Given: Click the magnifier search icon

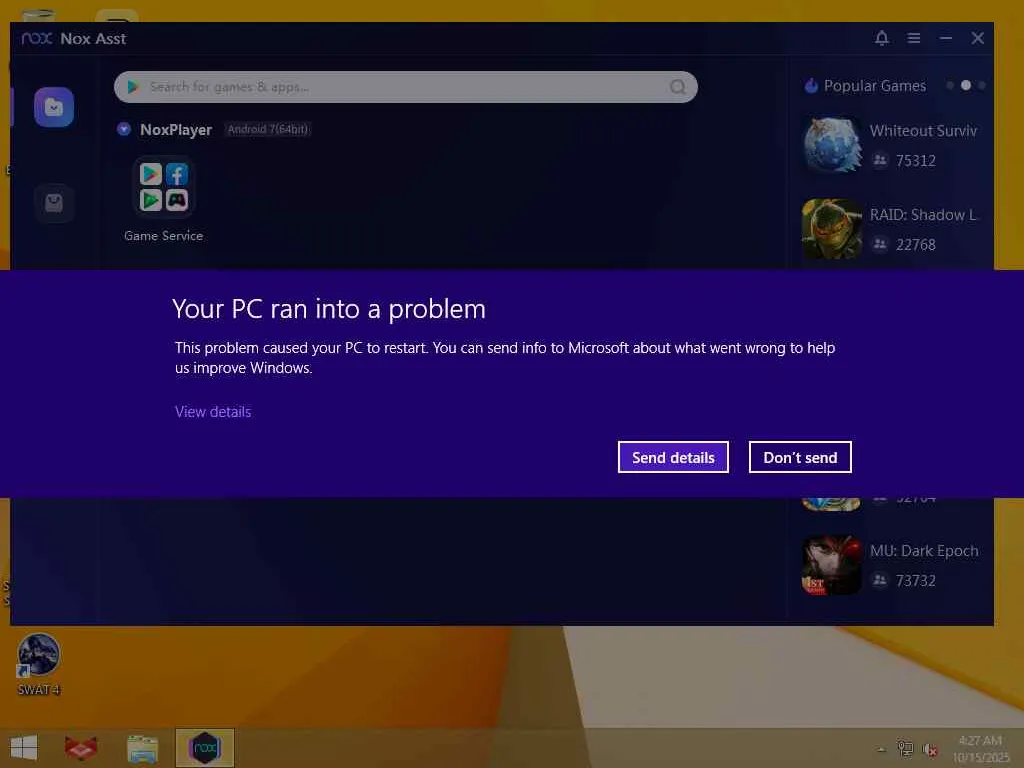Looking at the screenshot, I should [678, 87].
